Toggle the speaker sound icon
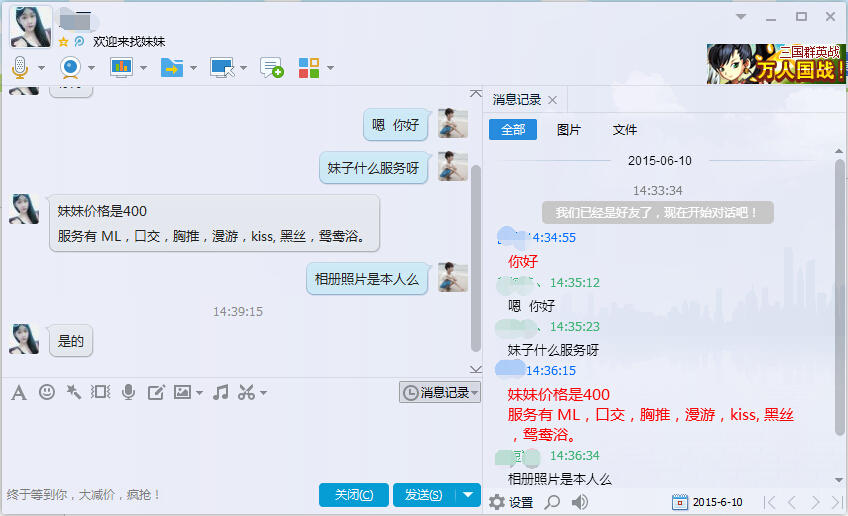This screenshot has width=848, height=516. [580, 502]
